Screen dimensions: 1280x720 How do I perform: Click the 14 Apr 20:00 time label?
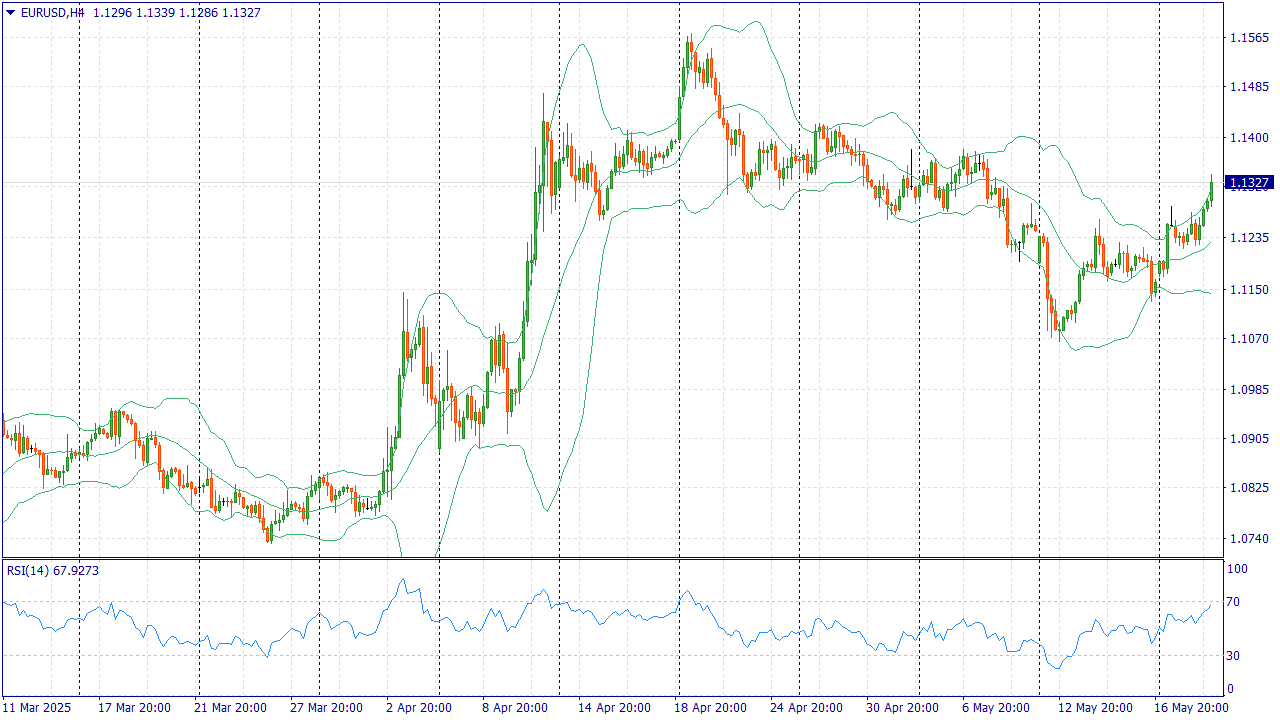point(614,707)
